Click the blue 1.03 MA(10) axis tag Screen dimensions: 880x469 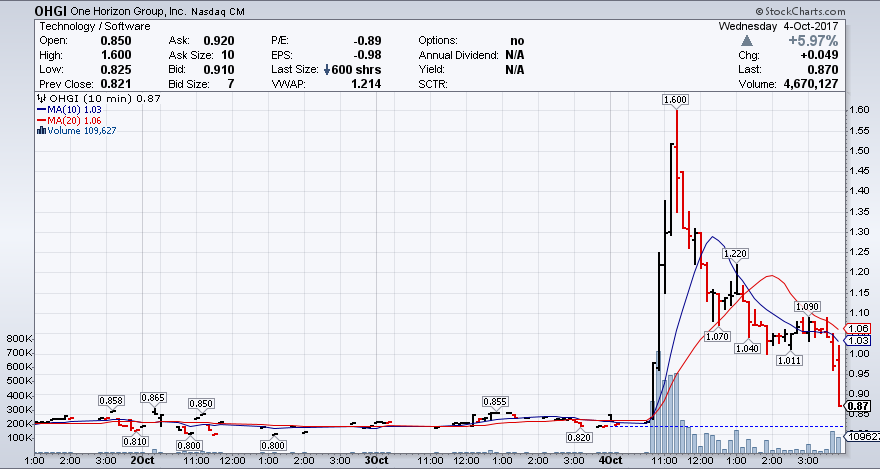(859, 341)
